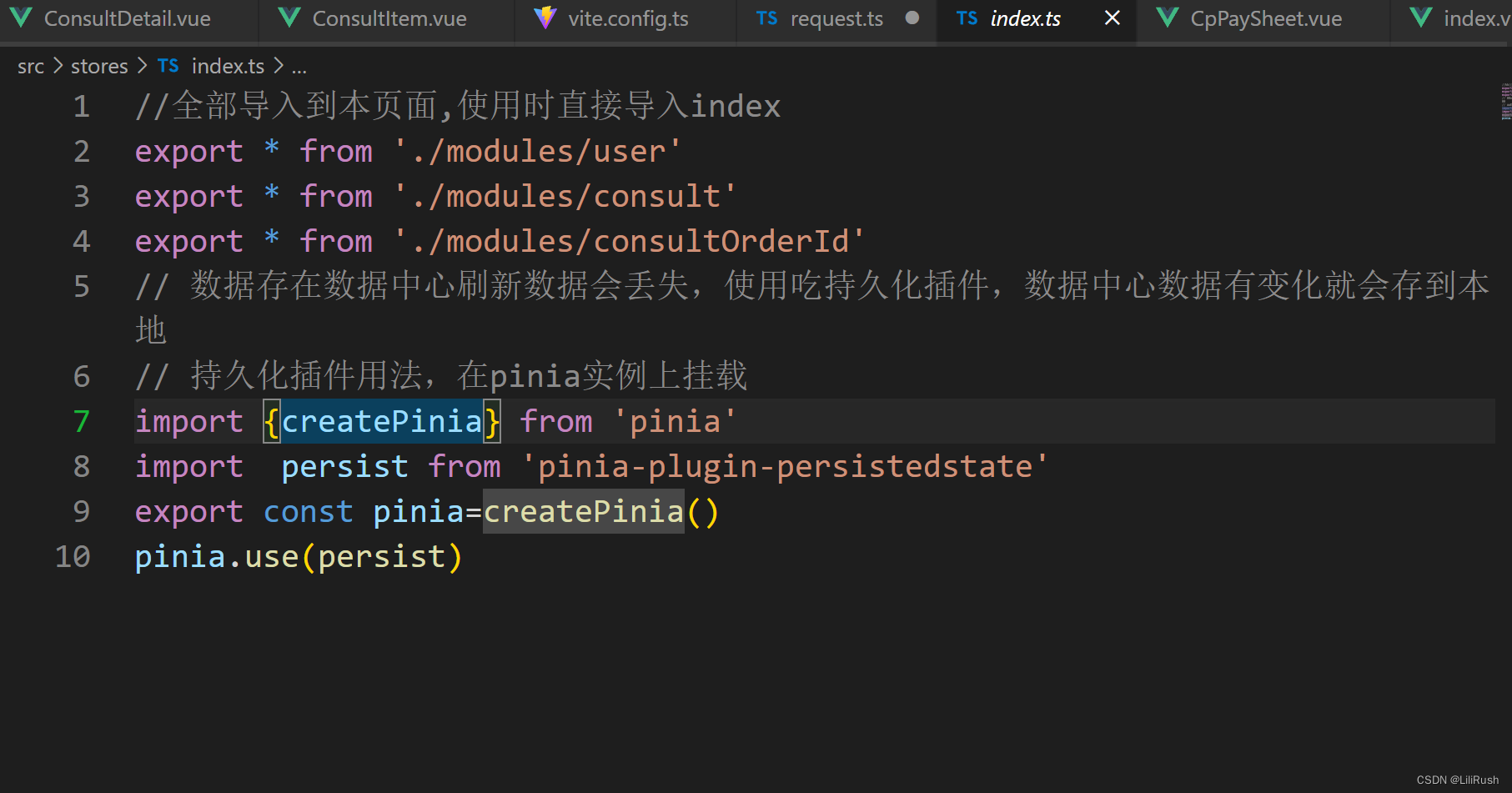Click the unsaved changes dot on request.ts
This screenshot has width=1512, height=793.
pos(912,18)
